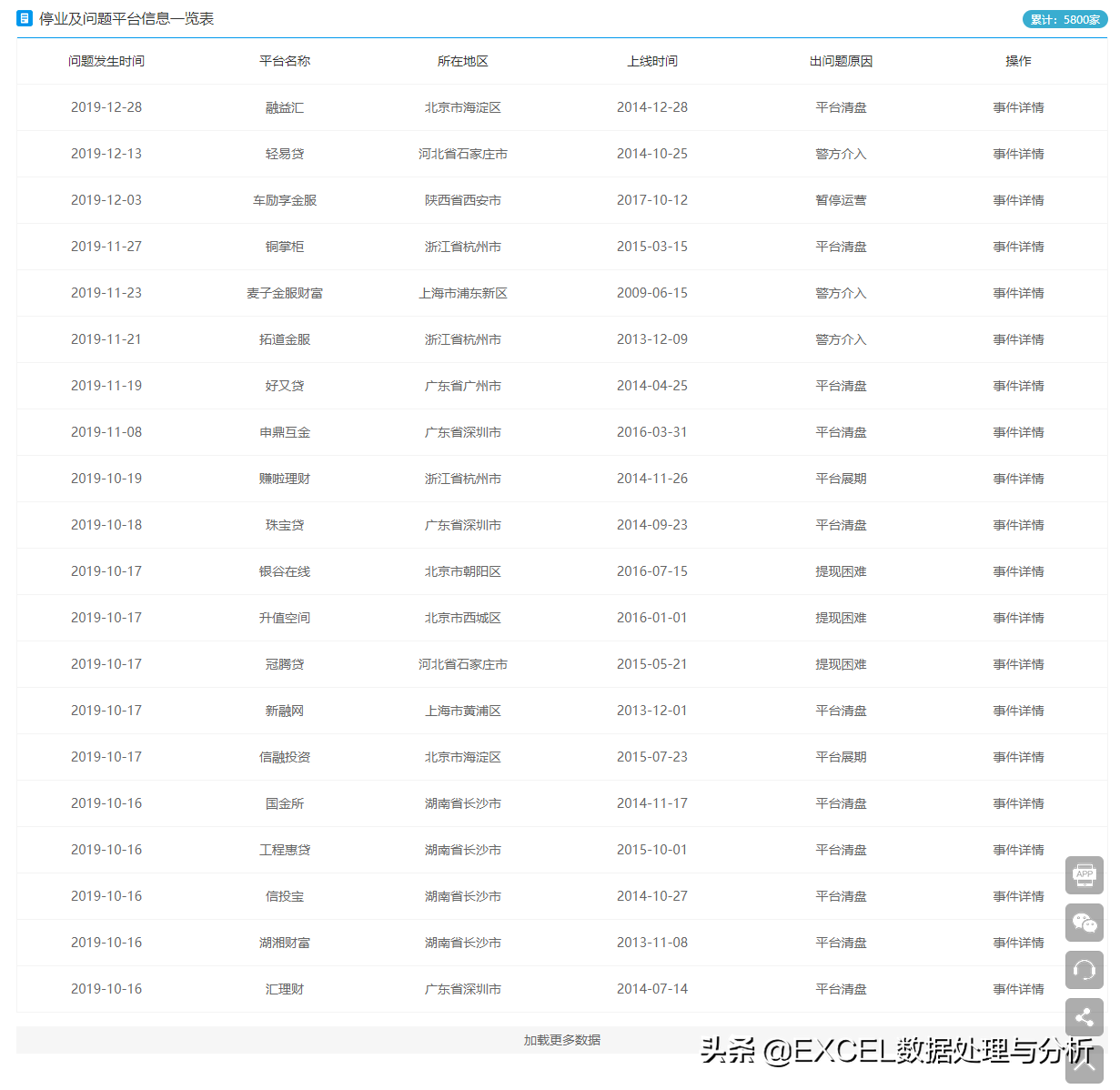Select platform name 新融网
Viewport: 1120px width, 1090px height.
(x=285, y=711)
